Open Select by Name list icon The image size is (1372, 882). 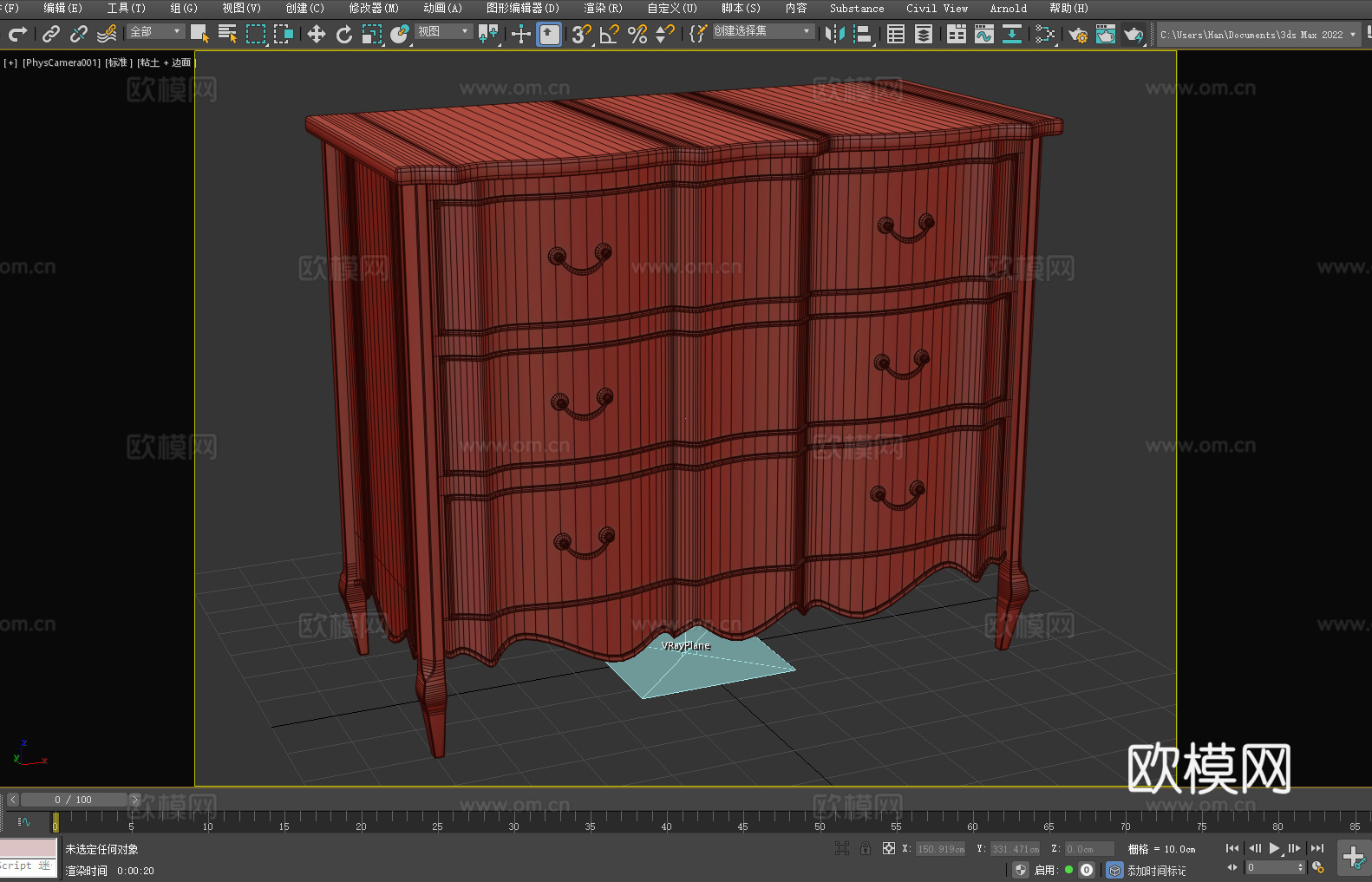click(227, 34)
